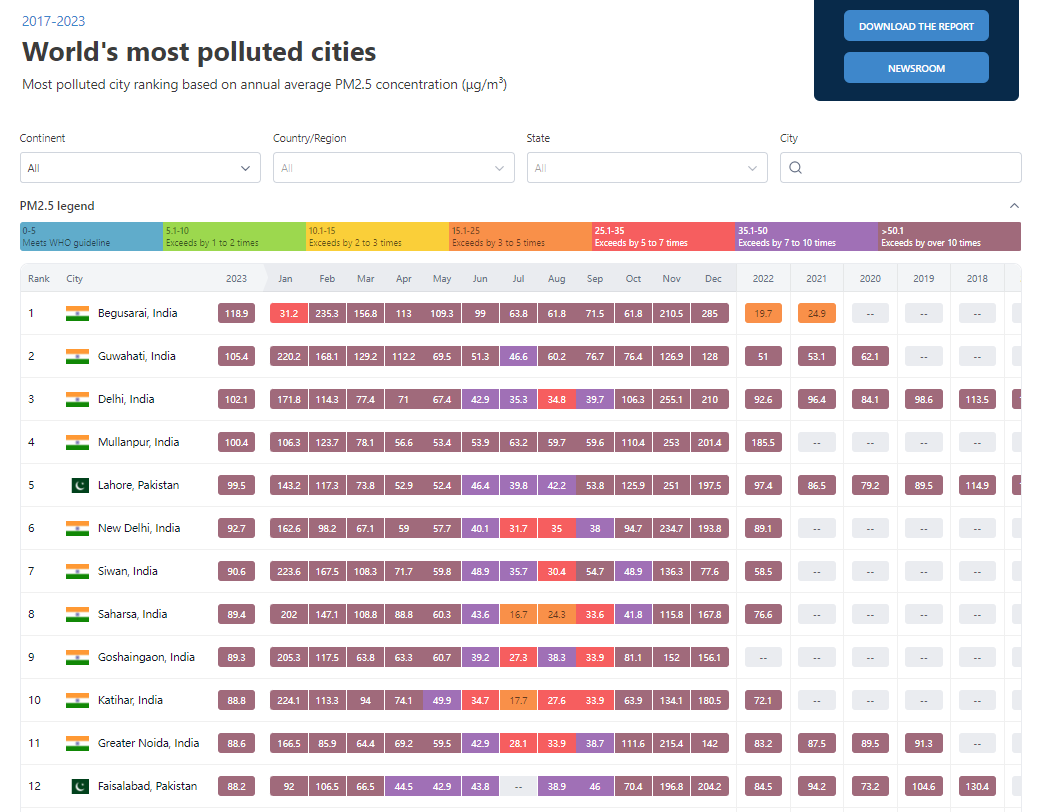Click Begusarai's January value 31.2

(289, 314)
